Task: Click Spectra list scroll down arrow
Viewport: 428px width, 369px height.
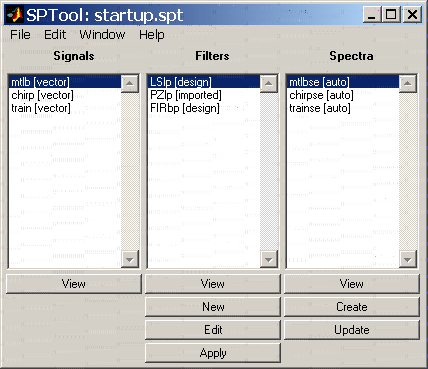Action: [x=408, y=259]
